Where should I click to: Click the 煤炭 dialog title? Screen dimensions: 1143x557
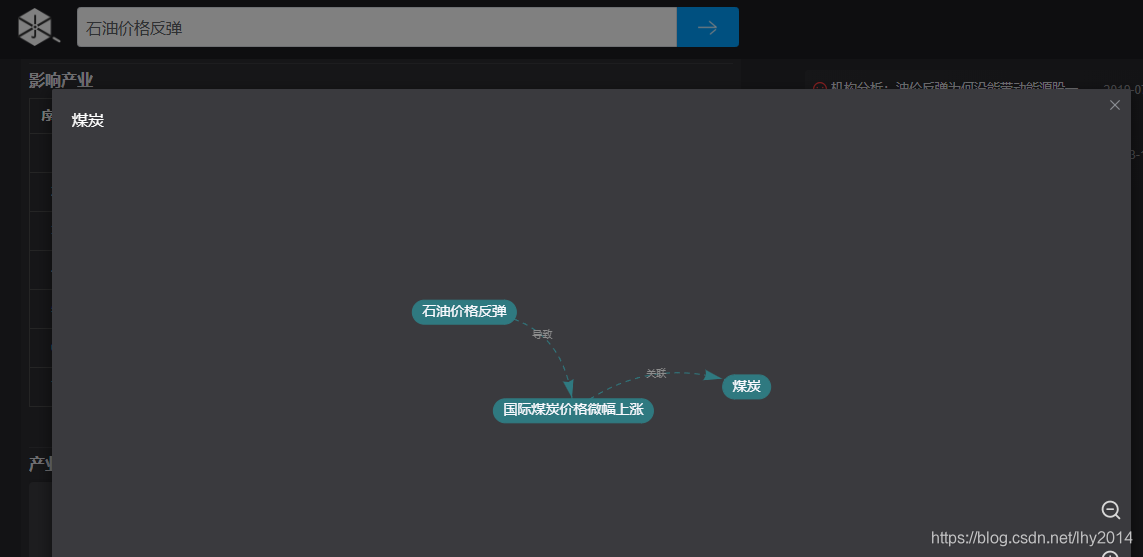tap(87, 120)
